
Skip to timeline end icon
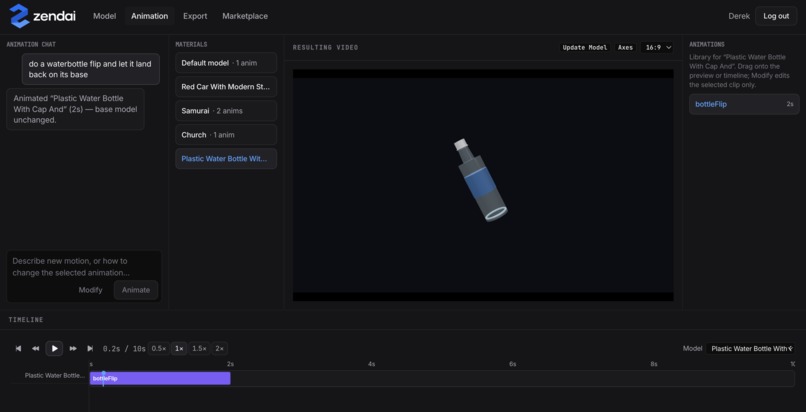click(90, 348)
